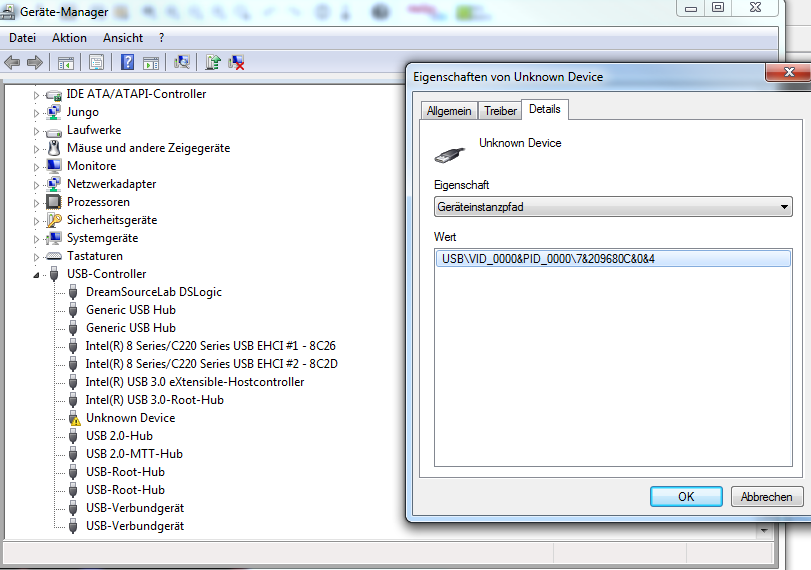Select Intel(R) 8 Series USB EHCI #1 - 8C26
Image resolution: width=811 pixels, height=570 pixels.
(x=211, y=346)
